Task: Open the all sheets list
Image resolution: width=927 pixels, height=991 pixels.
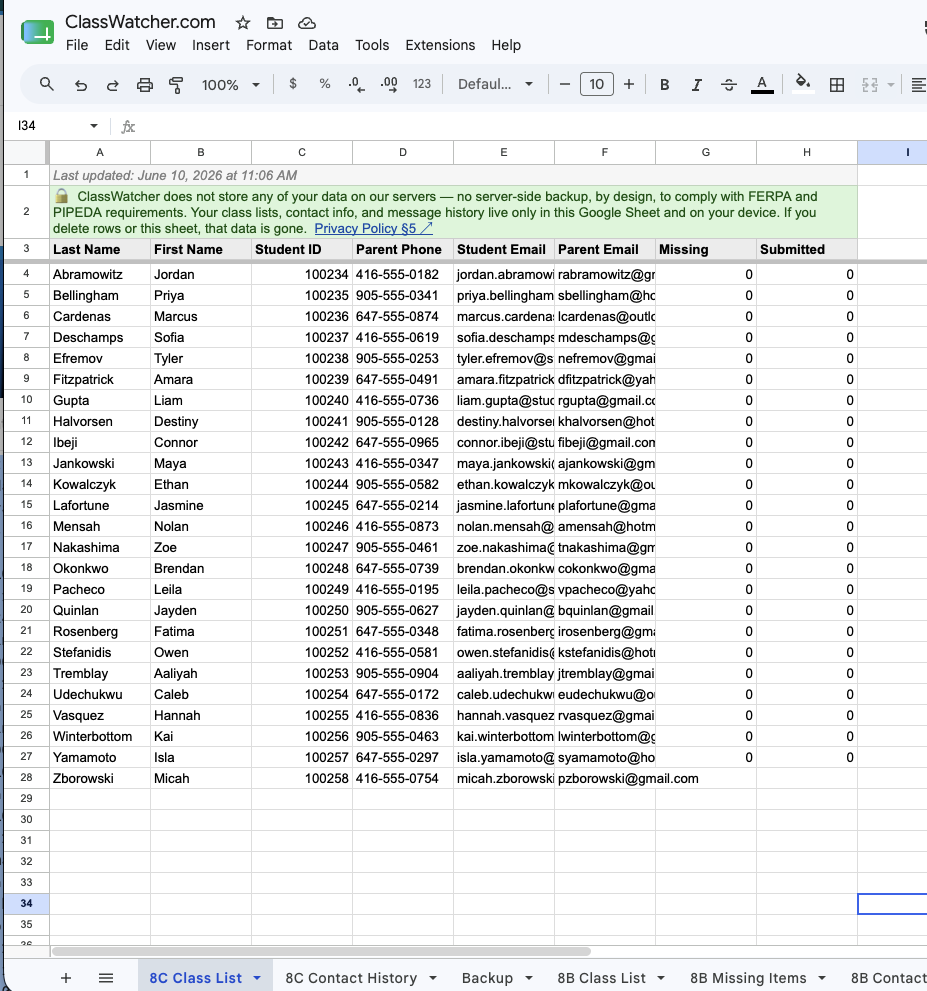Action: pyautogui.click(x=106, y=978)
